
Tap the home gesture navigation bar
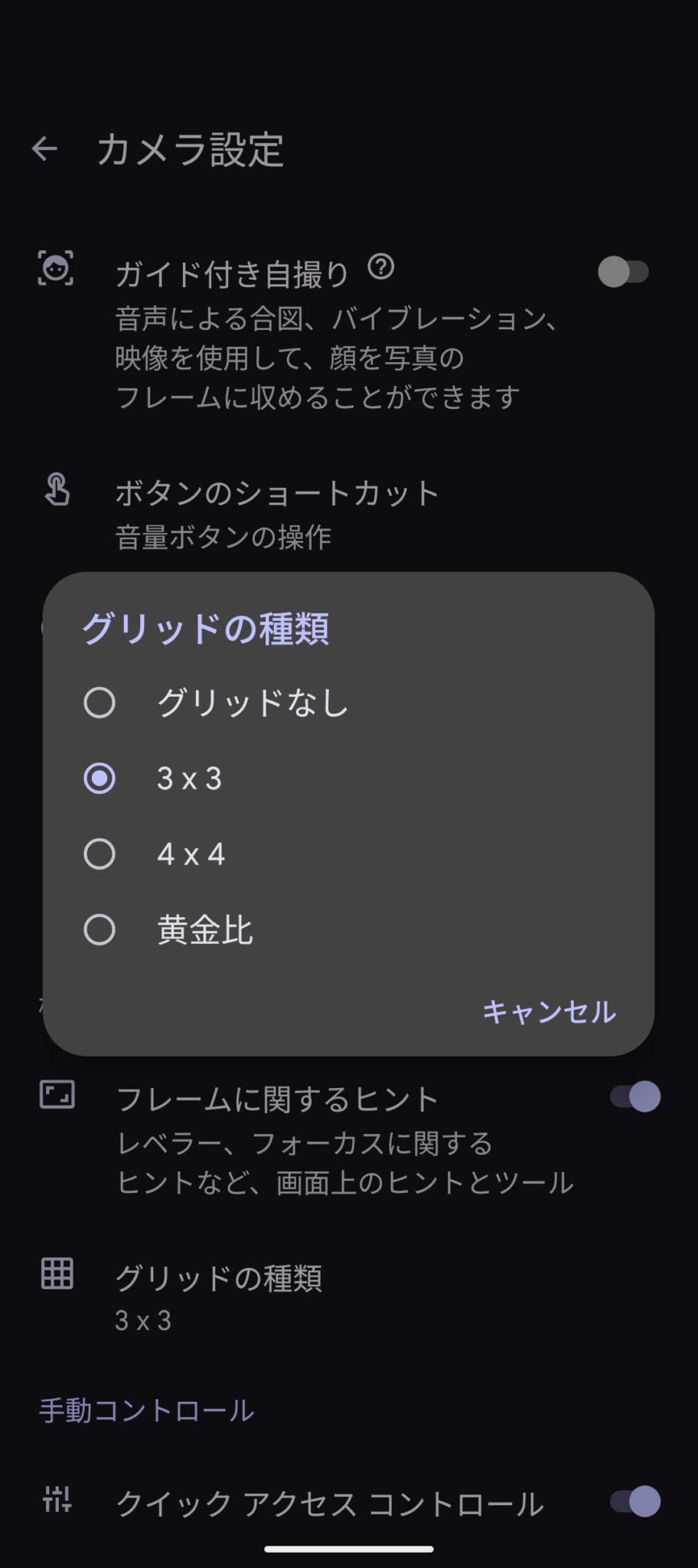pyautogui.click(x=349, y=1549)
